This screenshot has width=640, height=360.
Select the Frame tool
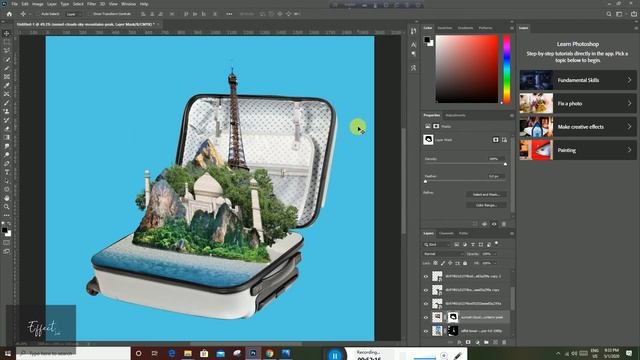[x=7, y=77]
